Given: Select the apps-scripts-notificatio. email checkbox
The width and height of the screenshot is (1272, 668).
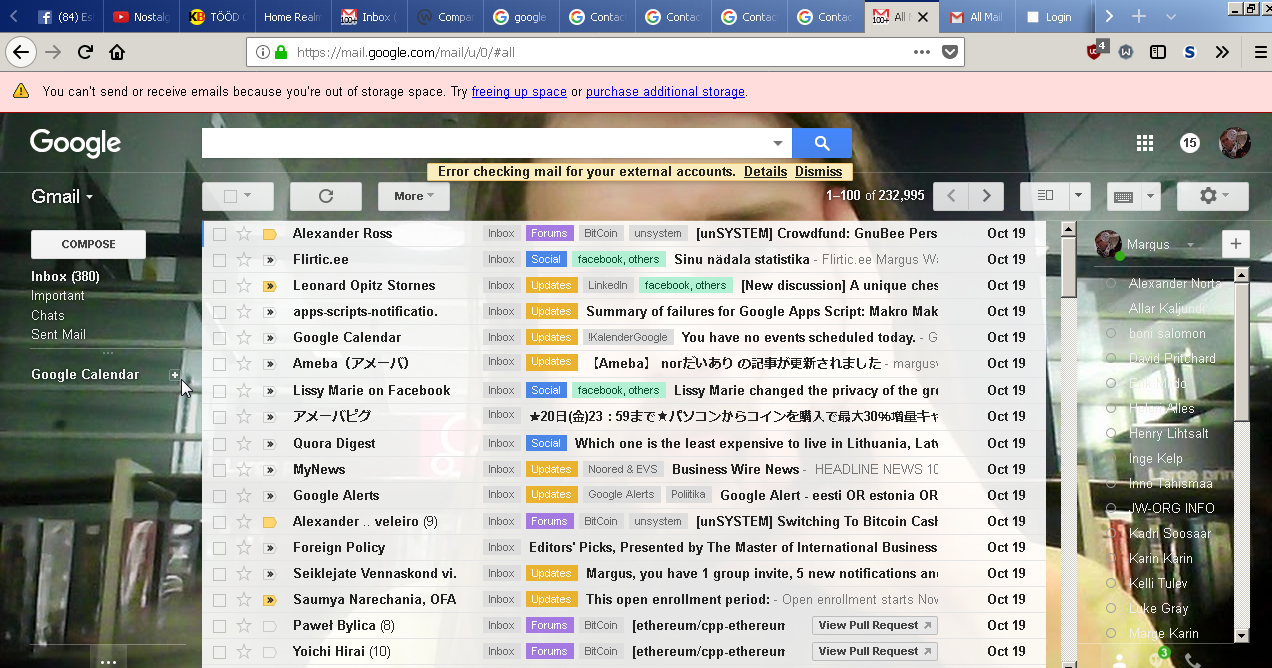Looking at the screenshot, I should 219,312.
